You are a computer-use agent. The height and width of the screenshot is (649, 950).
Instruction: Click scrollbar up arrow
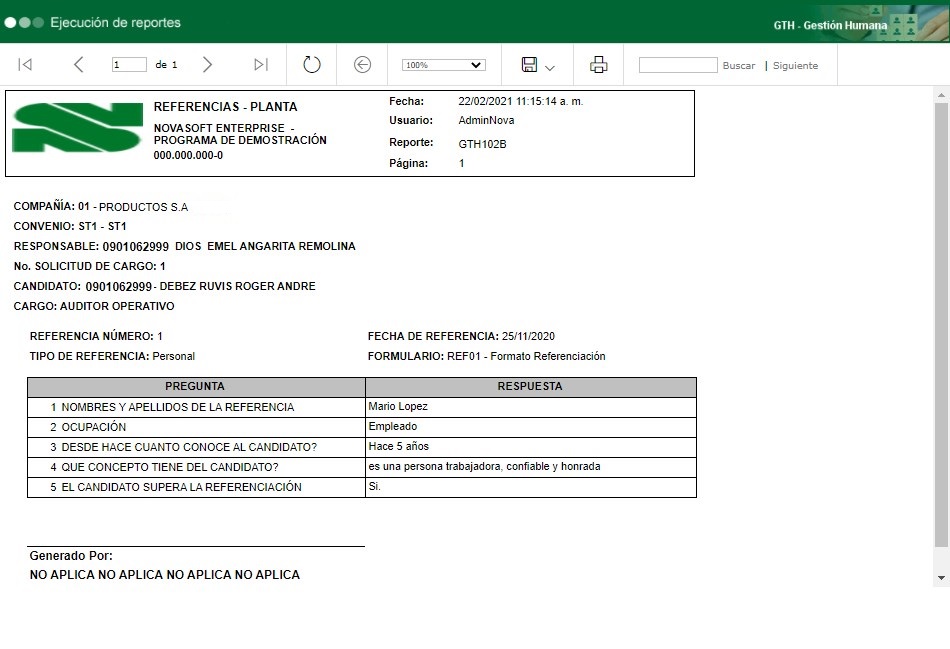[x=941, y=95]
